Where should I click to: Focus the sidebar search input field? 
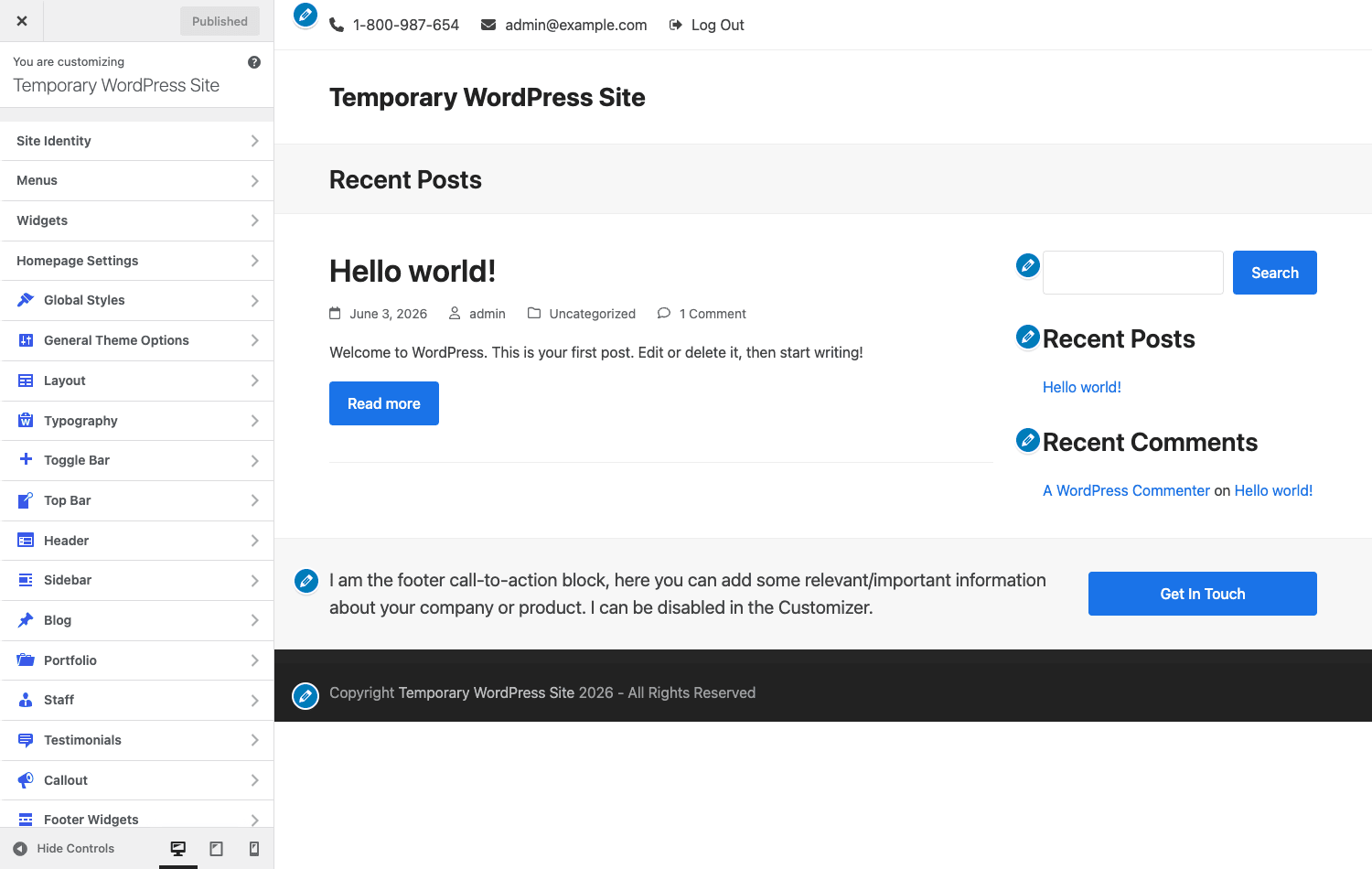tap(1133, 273)
